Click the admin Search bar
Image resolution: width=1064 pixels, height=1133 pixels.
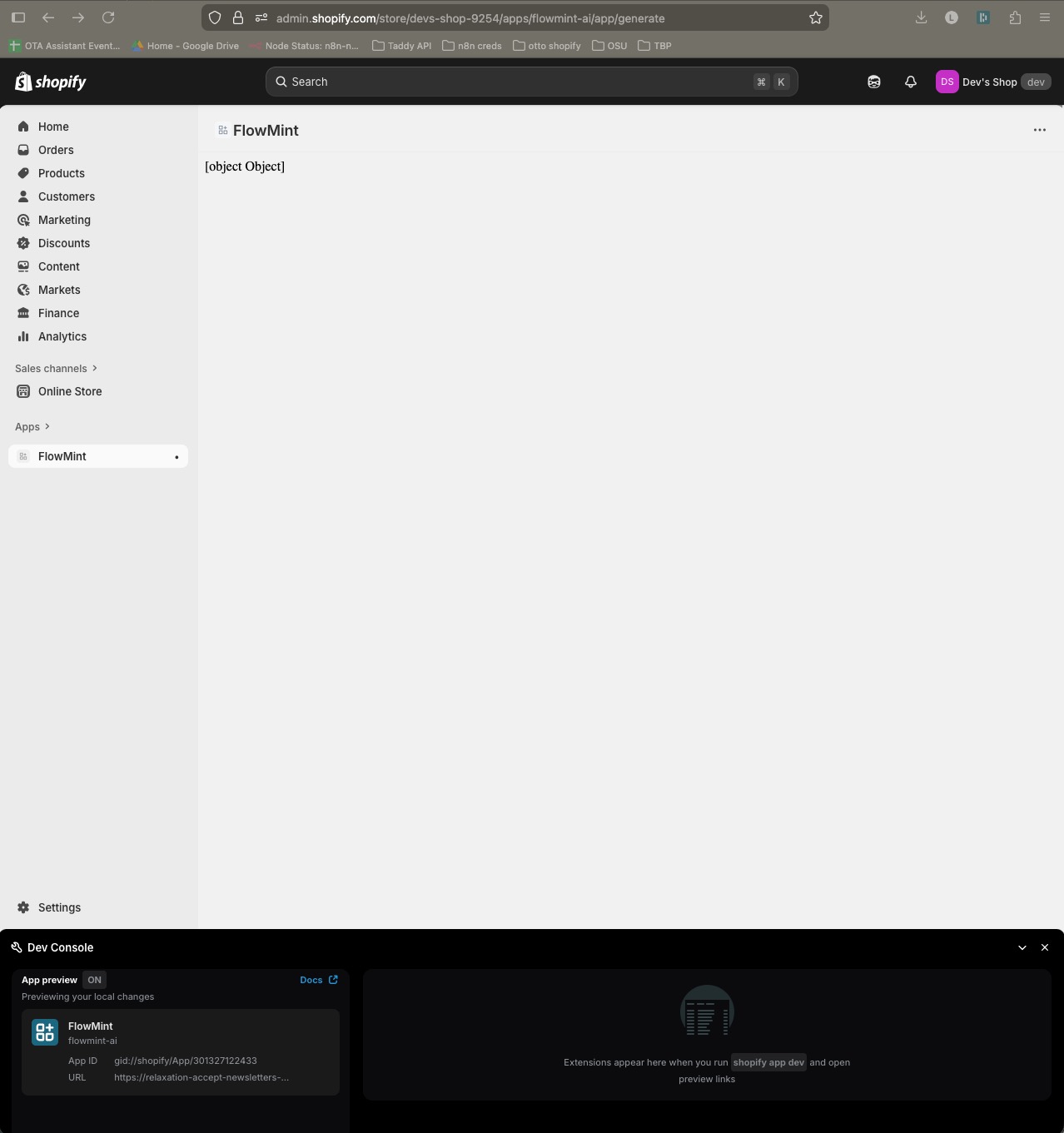tap(530, 82)
